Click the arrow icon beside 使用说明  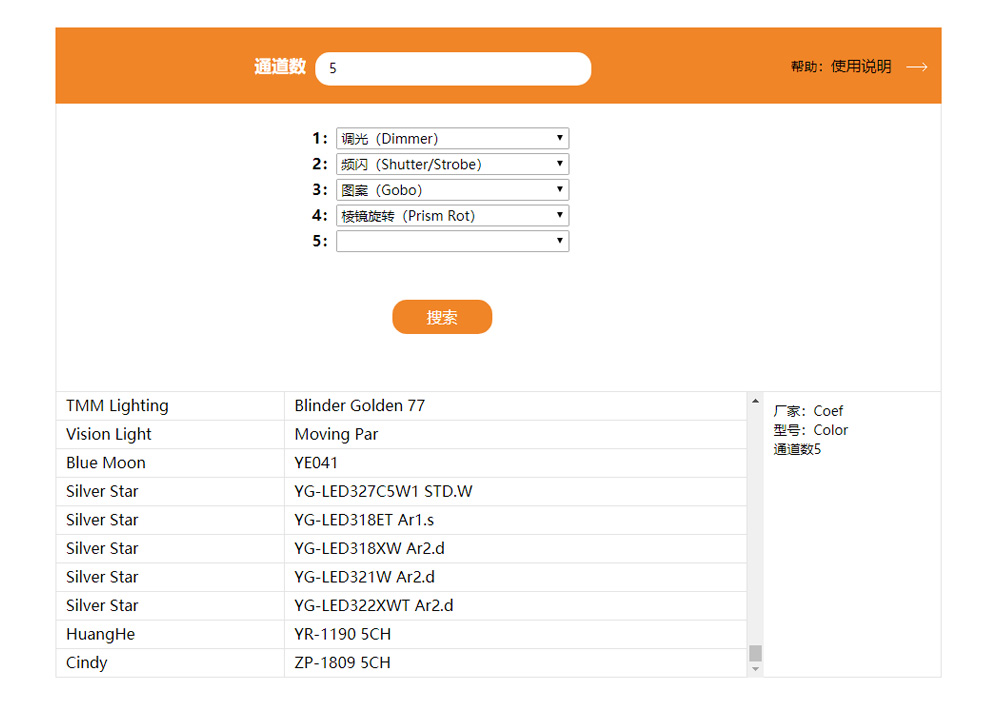coord(916,67)
